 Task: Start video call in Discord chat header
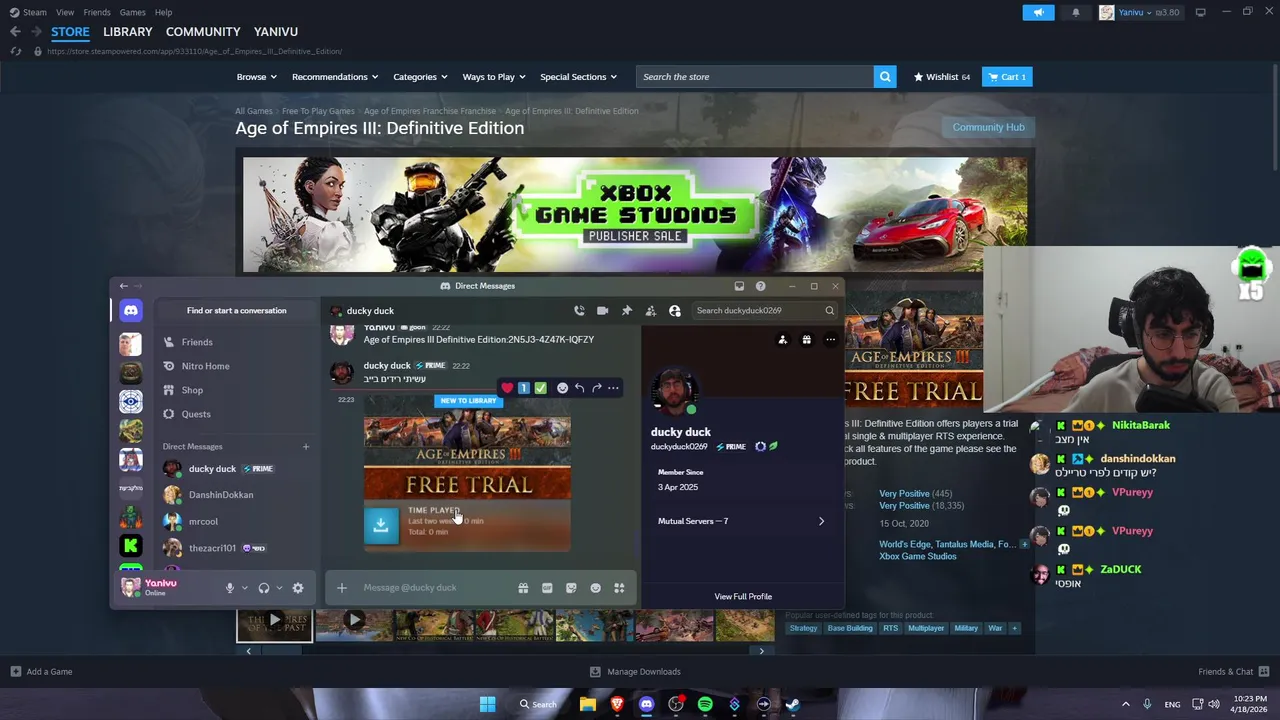pyautogui.click(x=602, y=311)
